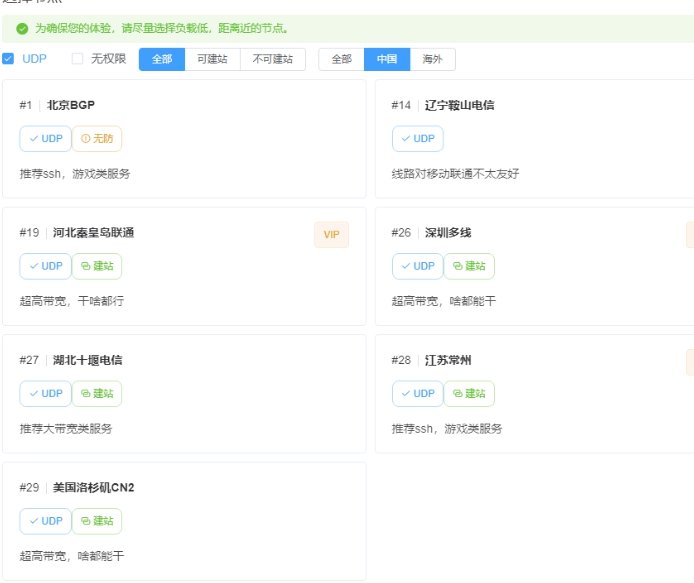Select the 海外 region filter
The image size is (694, 583).
coord(433,59)
